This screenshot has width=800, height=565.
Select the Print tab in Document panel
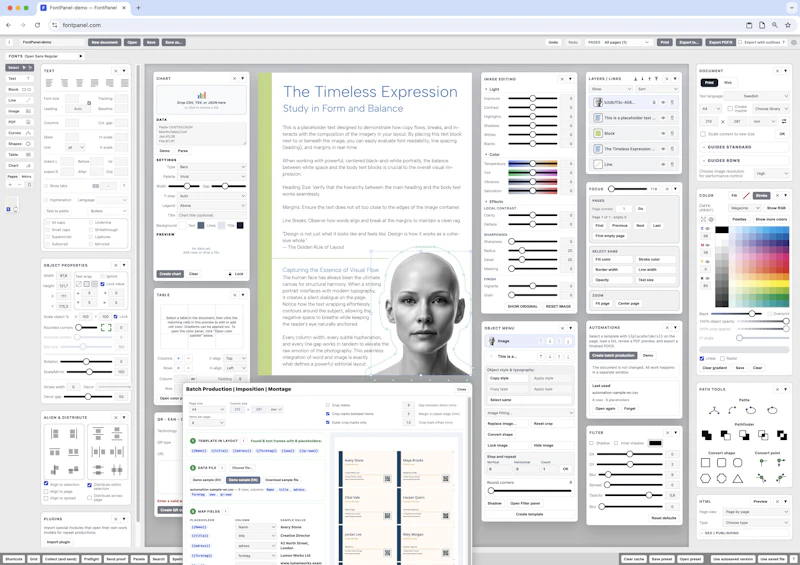pyautogui.click(x=709, y=82)
